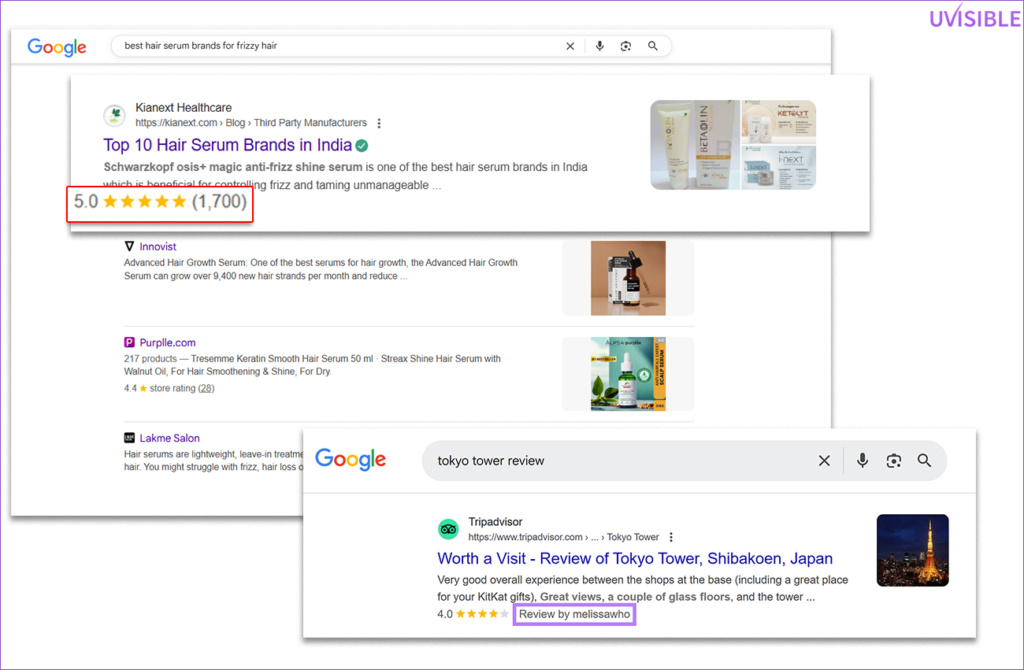The width and height of the screenshot is (1024, 670).
Task: Click the verified checkmark beside Top 10 title
Action: point(361,145)
